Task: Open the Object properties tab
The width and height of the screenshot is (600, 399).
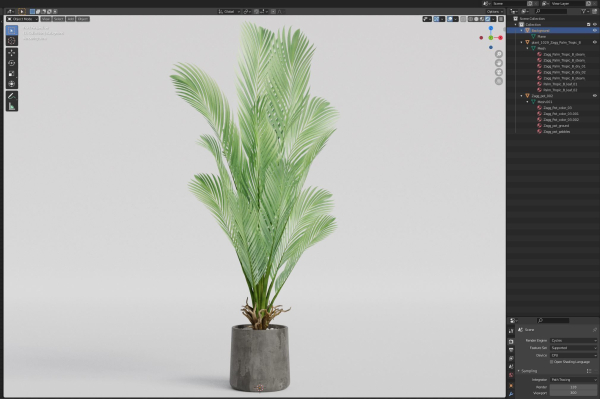Action: click(x=511, y=386)
